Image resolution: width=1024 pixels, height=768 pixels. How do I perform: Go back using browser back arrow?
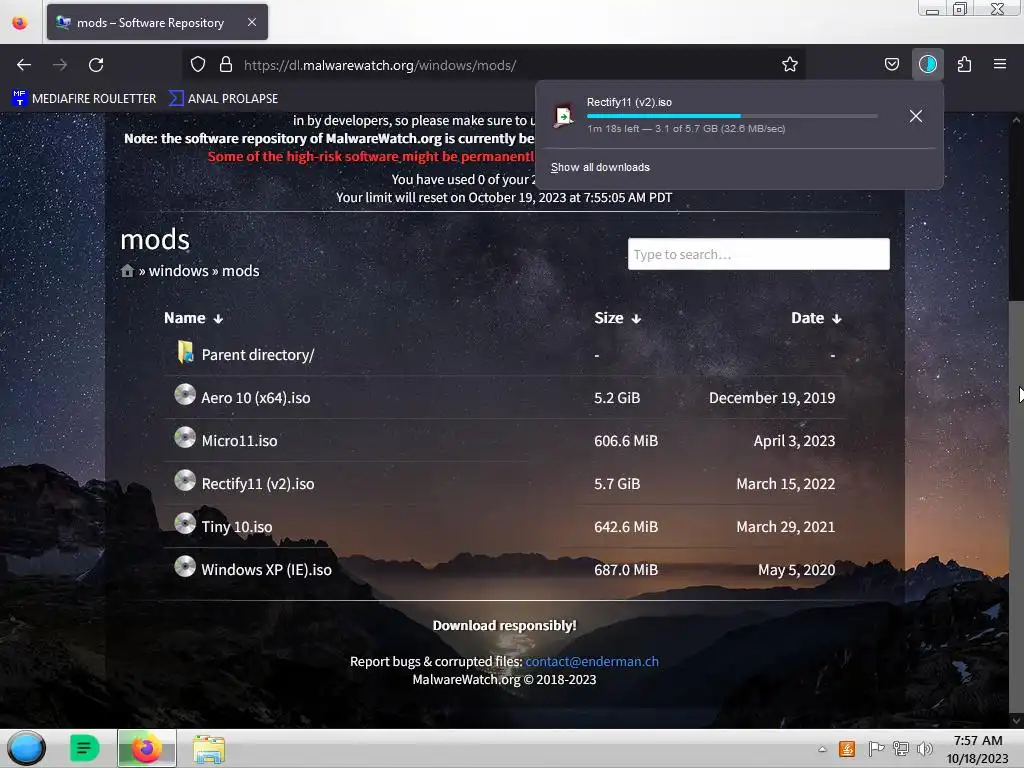coord(24,65)
